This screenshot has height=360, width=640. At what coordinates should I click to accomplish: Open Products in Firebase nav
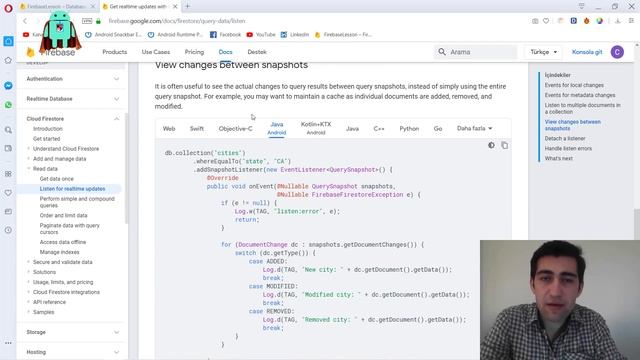click(x=115, y=52)
